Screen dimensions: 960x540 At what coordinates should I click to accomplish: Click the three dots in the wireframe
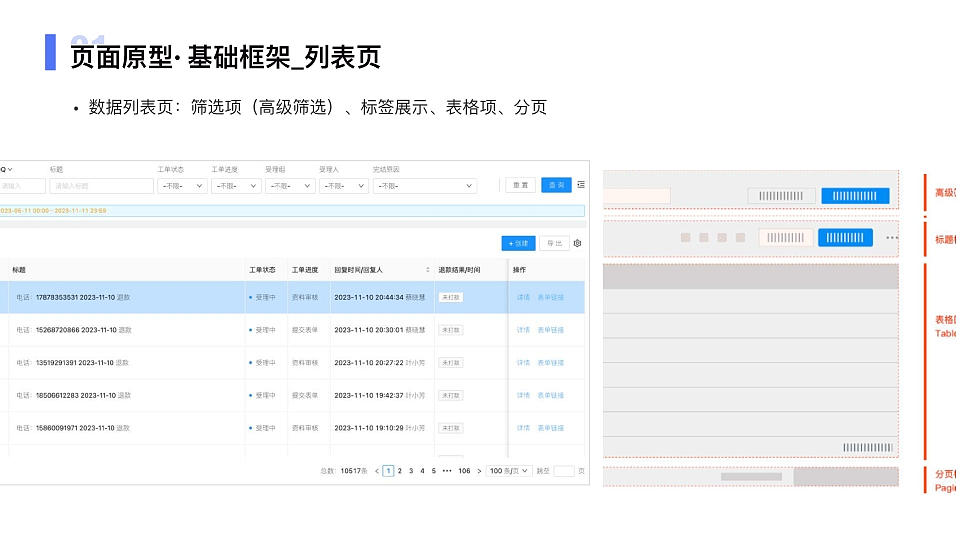click(891, 238)
